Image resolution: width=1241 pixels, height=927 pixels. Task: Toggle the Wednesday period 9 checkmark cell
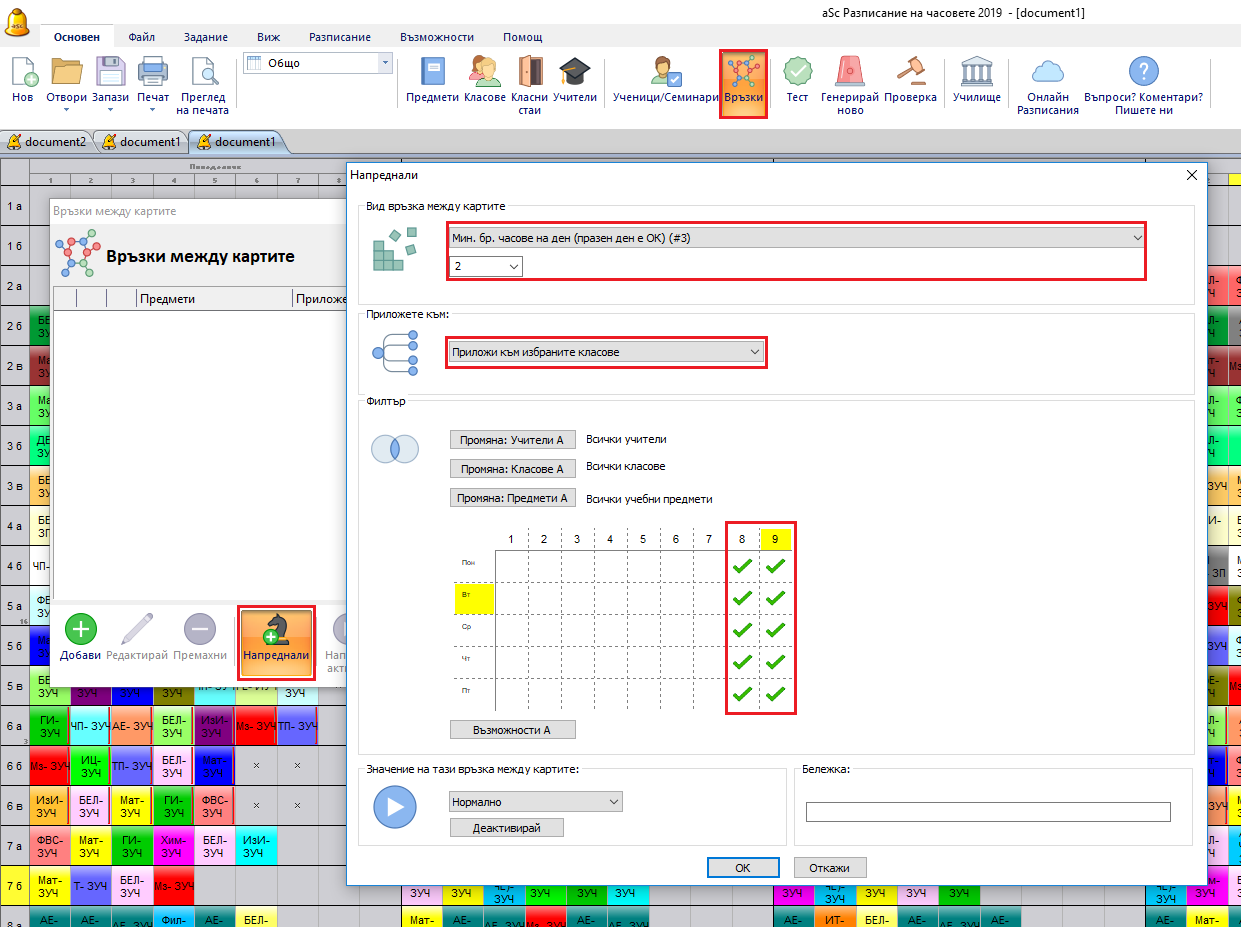[x=775, y=630]
